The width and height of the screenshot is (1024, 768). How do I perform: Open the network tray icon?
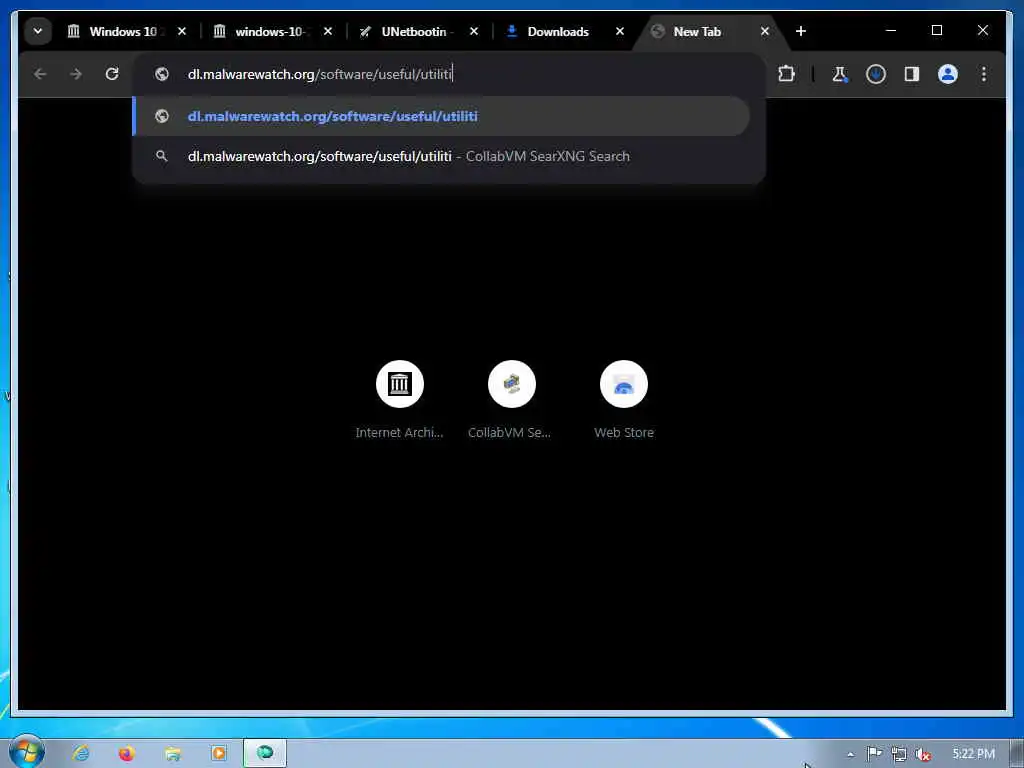point(899,754)
